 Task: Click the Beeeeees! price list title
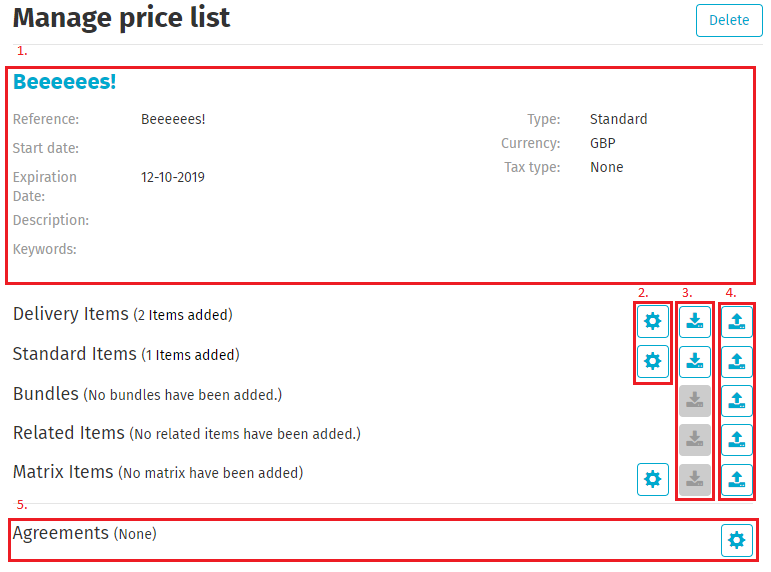[x=65, y=82]
